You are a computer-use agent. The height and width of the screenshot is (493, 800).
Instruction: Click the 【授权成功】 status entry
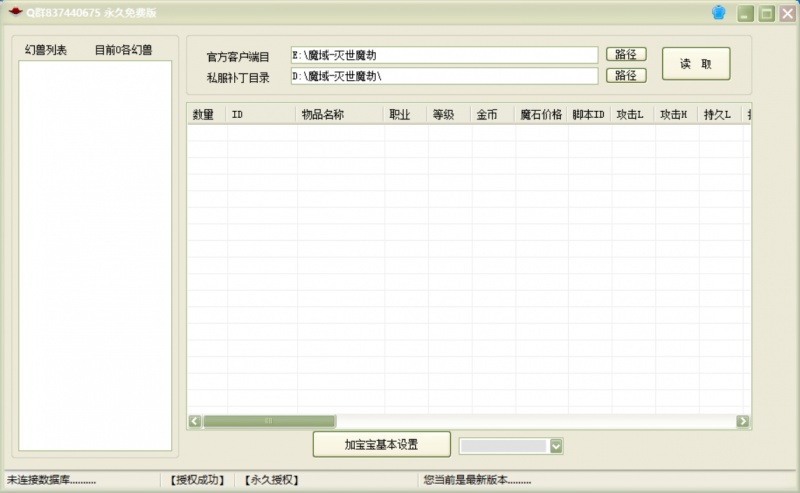[x=197, y=480]
